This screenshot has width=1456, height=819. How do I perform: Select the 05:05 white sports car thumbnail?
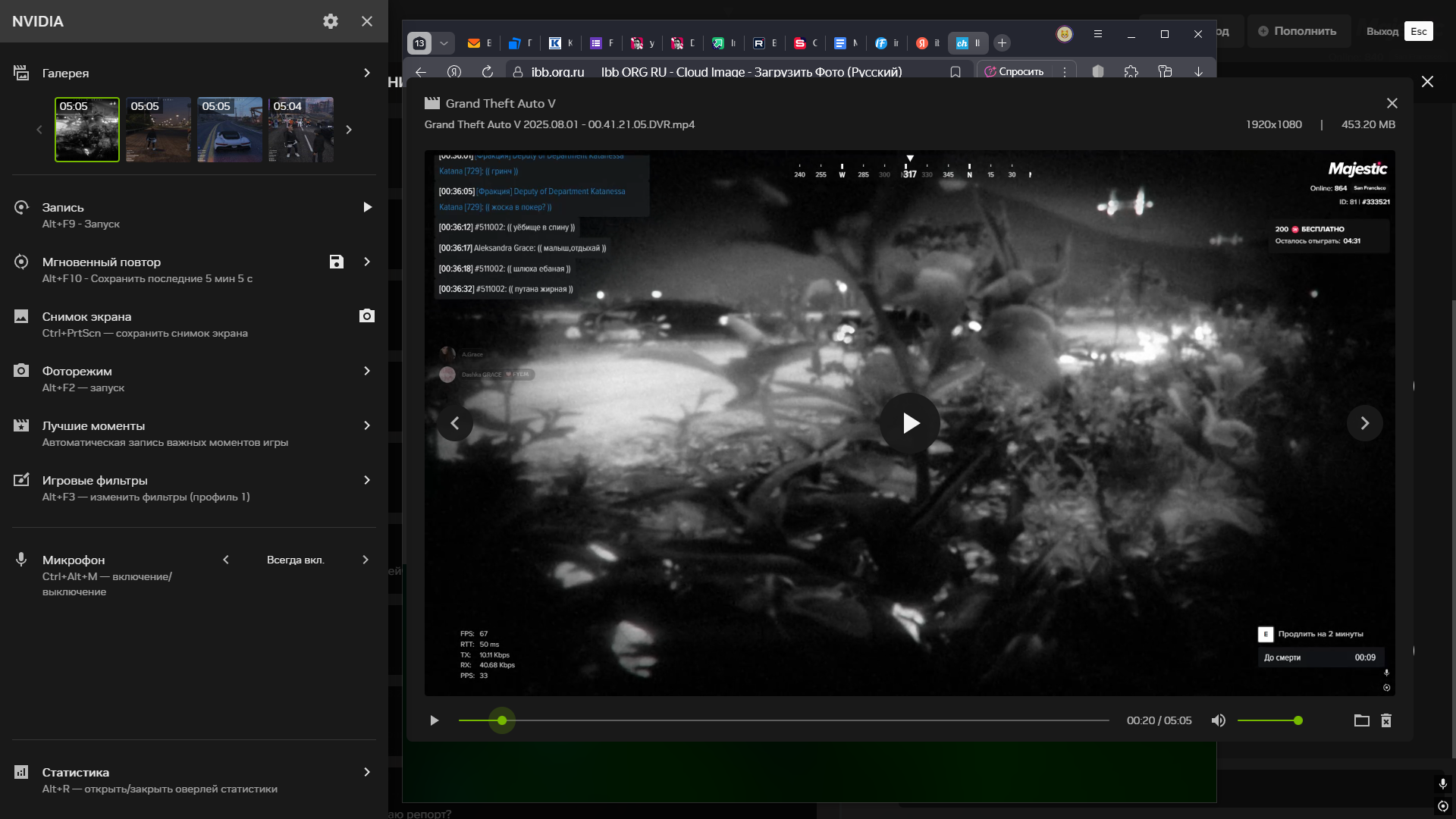pyautogui.click(x=230, y=130)
